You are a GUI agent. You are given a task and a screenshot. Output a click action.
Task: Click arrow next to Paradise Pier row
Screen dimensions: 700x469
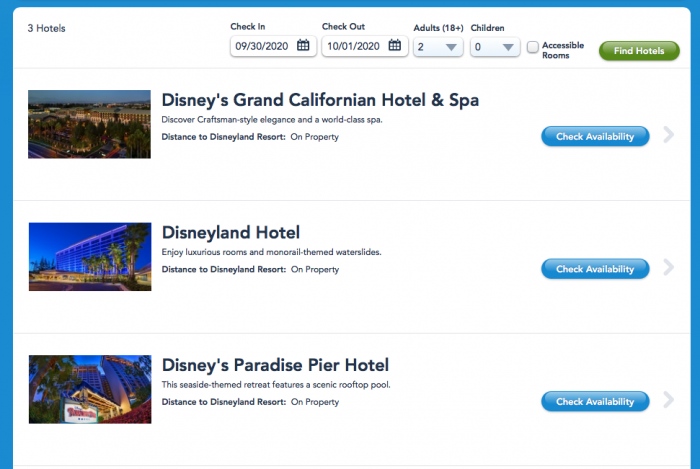pos(669,401)
